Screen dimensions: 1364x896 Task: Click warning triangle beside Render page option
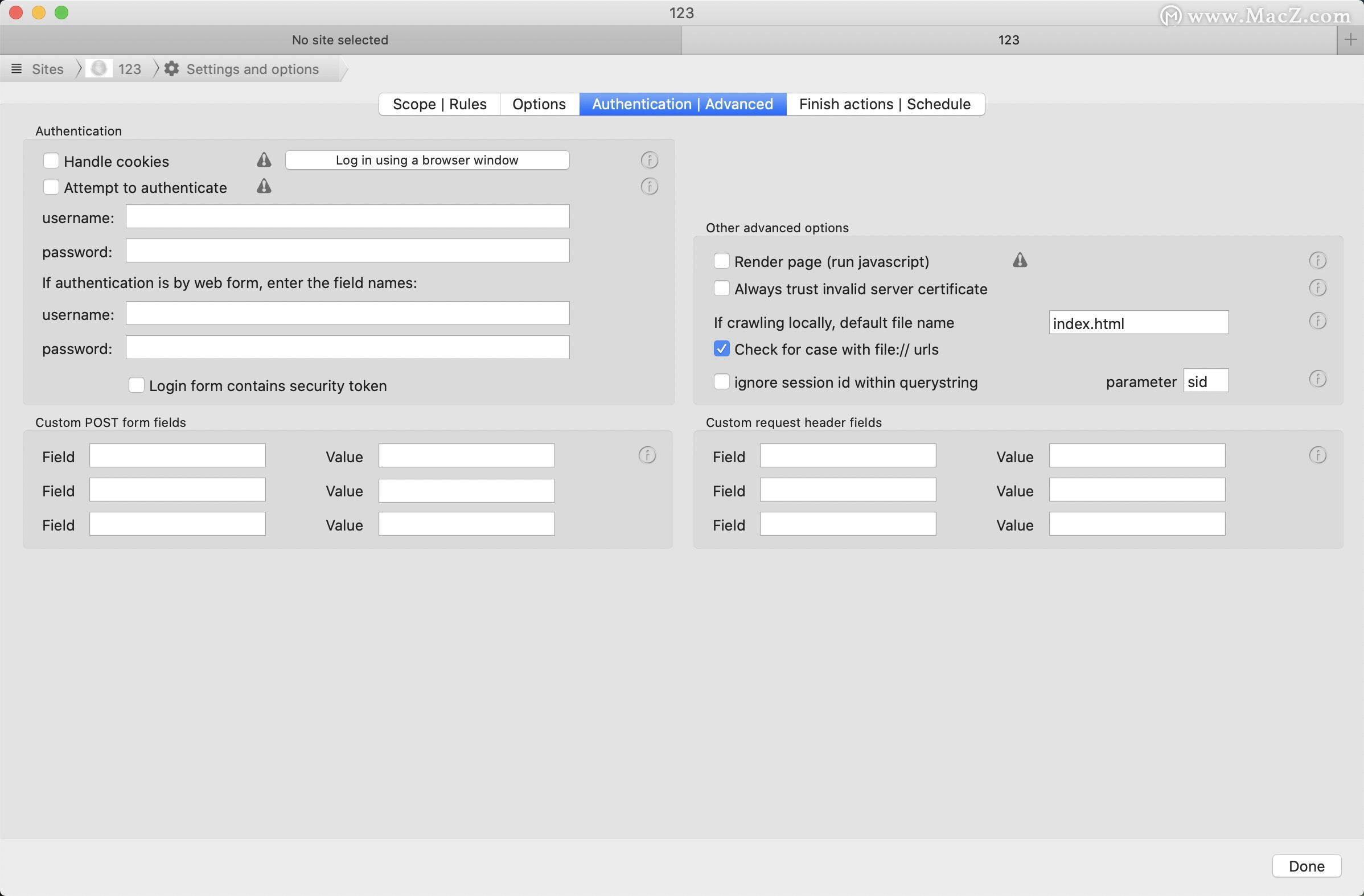[x=1020, y=260]
